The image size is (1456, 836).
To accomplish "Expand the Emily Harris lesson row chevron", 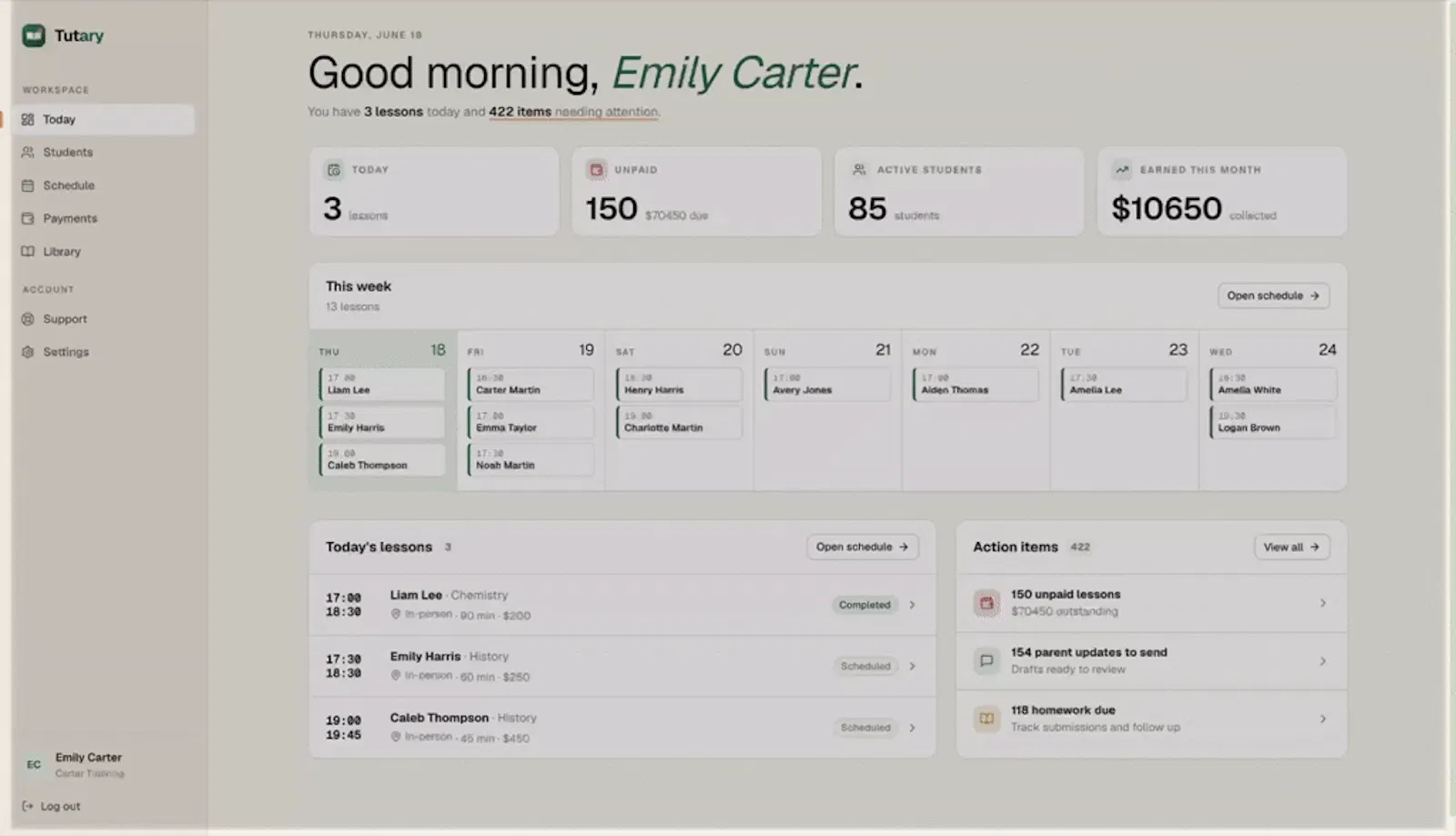I will (x=913, y=666).
